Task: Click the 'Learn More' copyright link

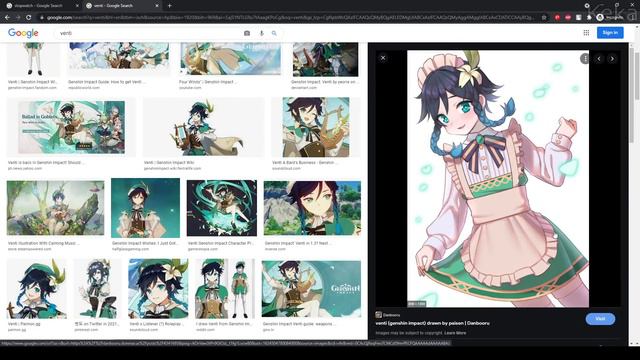Action: [x=455, y=333]
